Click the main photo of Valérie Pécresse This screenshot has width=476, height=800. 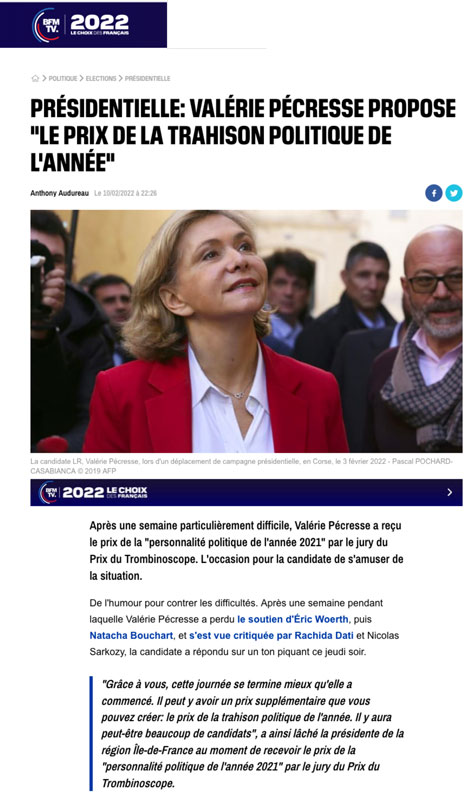pos(246,331)
